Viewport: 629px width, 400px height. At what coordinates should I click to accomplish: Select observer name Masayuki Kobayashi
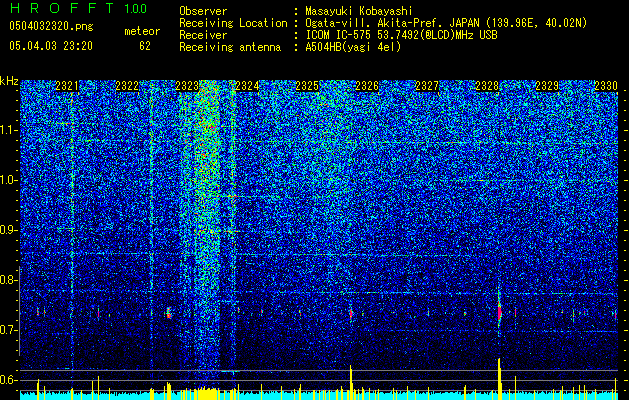(359, 11)
